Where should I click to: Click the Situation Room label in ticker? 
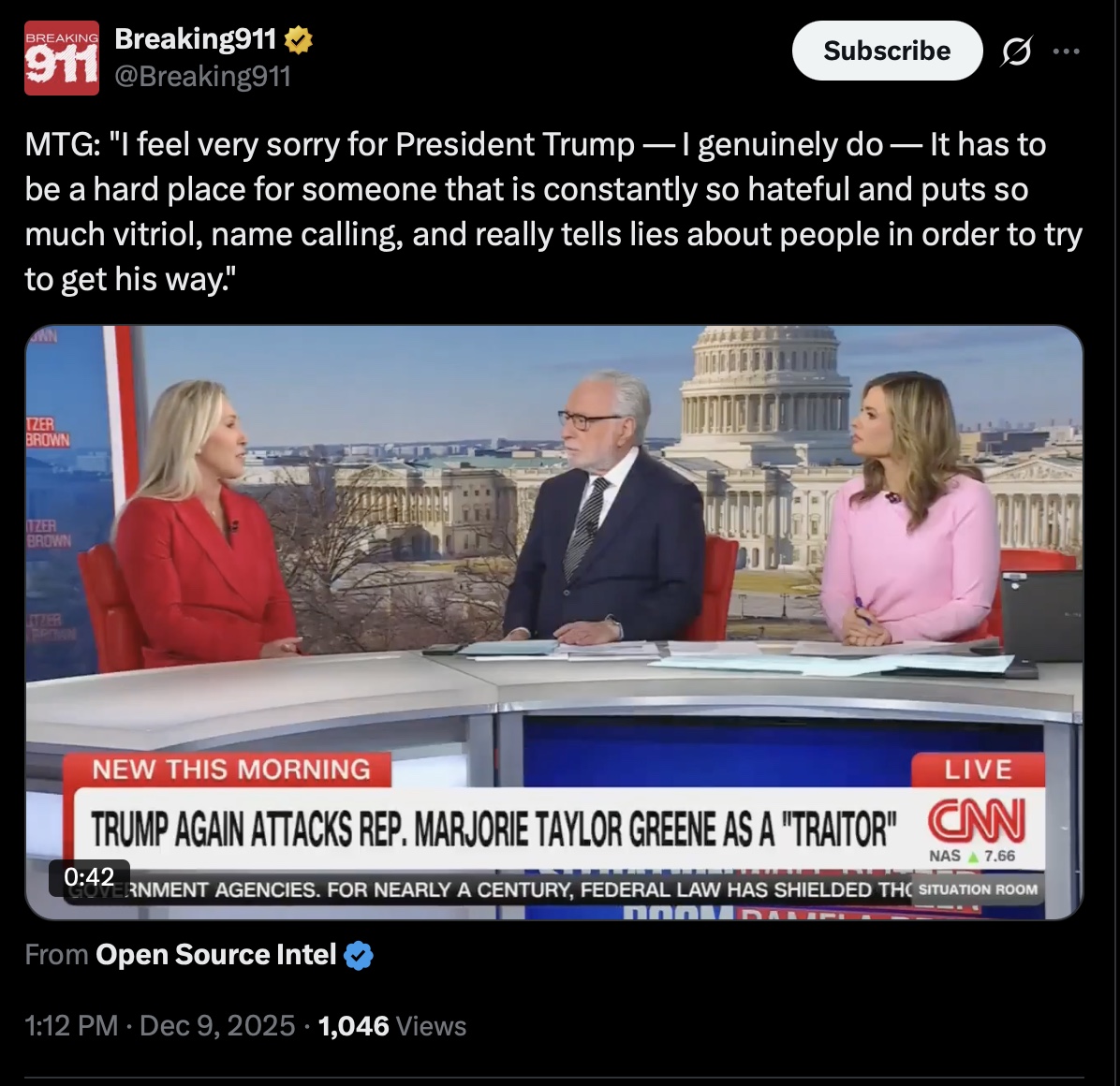pyautogui.click(x=977, y=889)
